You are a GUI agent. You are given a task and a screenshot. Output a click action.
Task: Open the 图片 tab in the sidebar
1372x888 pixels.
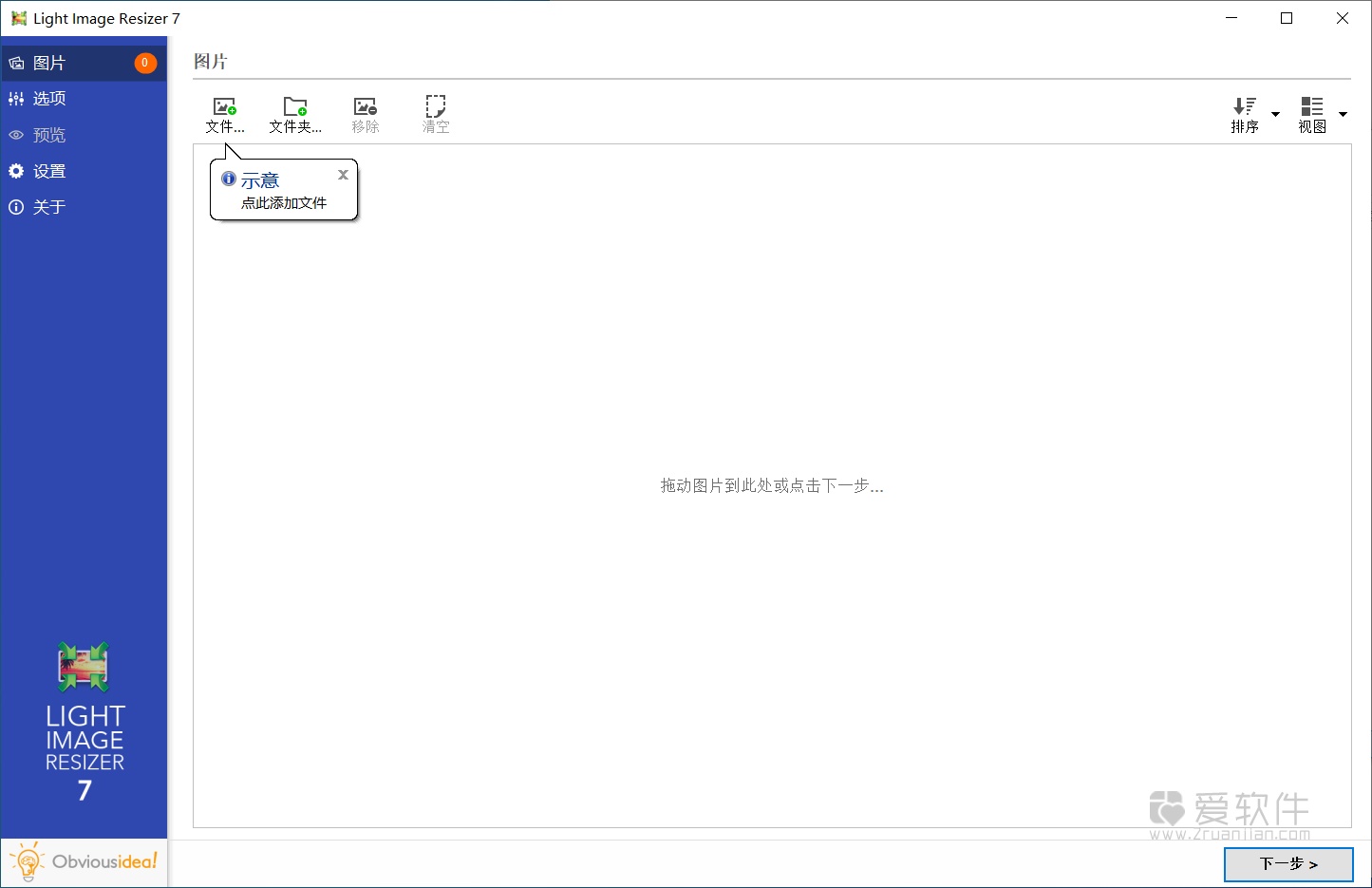tap(84, 63)
